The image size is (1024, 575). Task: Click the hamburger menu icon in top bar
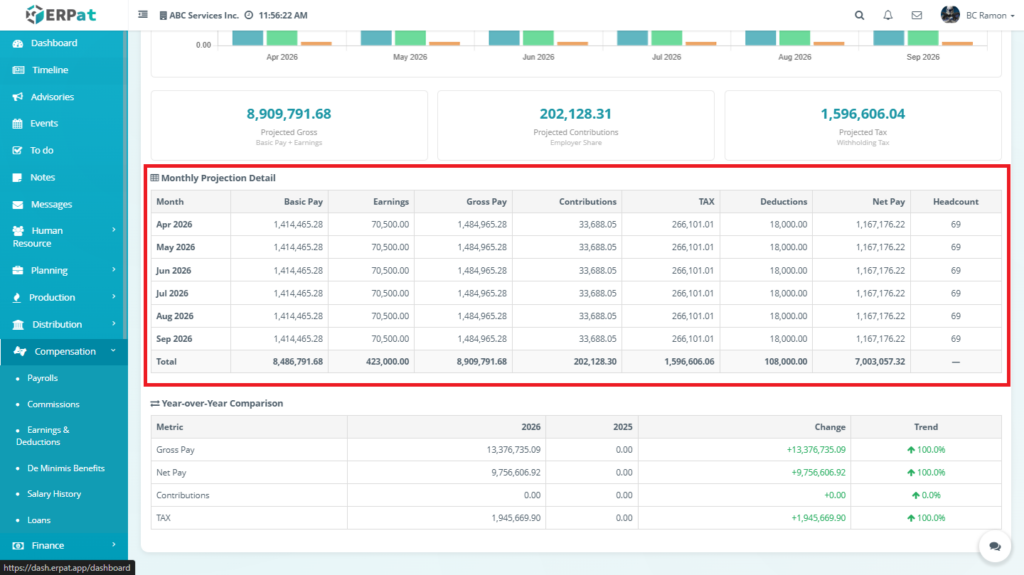click(x=143, y=16)
